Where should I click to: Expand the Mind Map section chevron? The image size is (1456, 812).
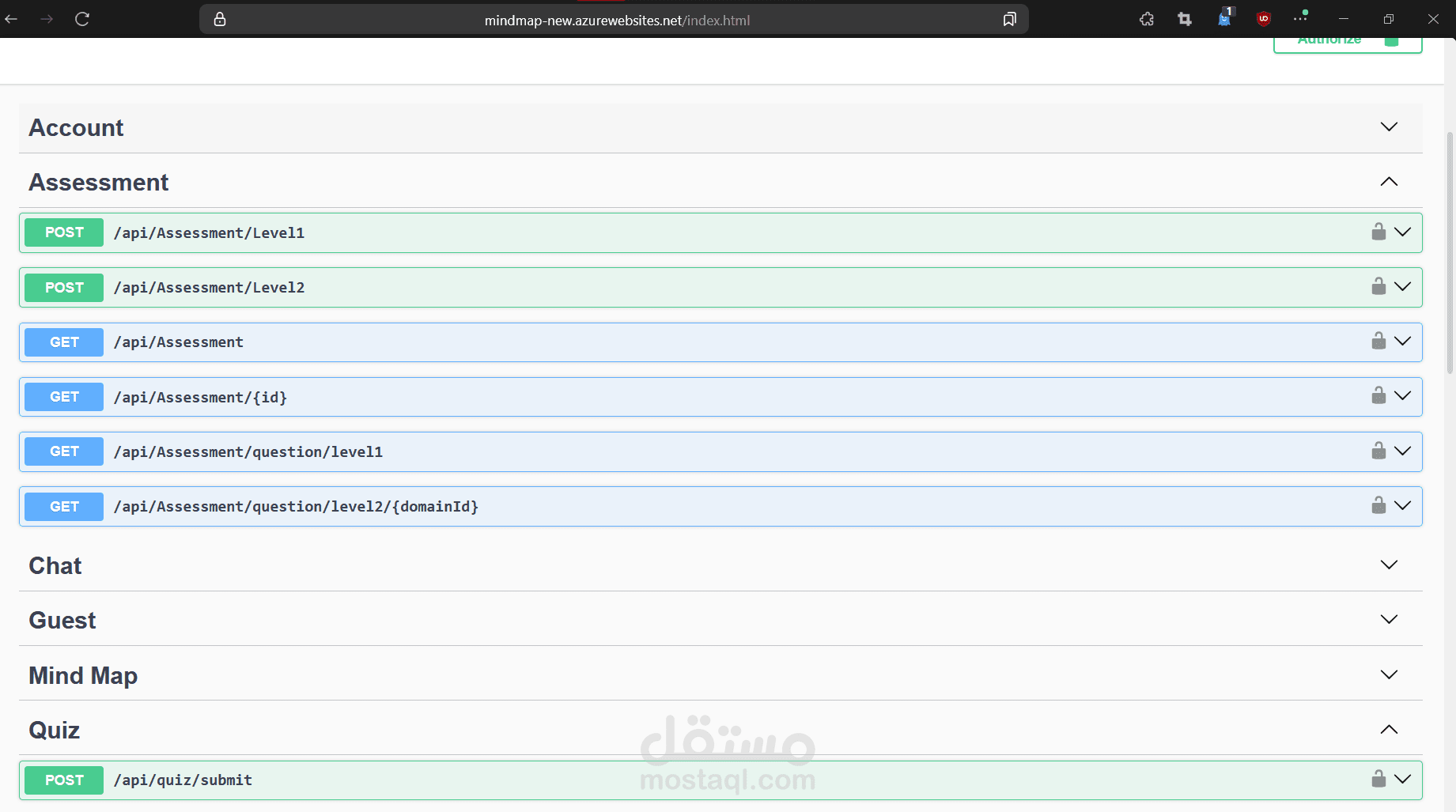pyautogui.click(x=1389, y=674)
